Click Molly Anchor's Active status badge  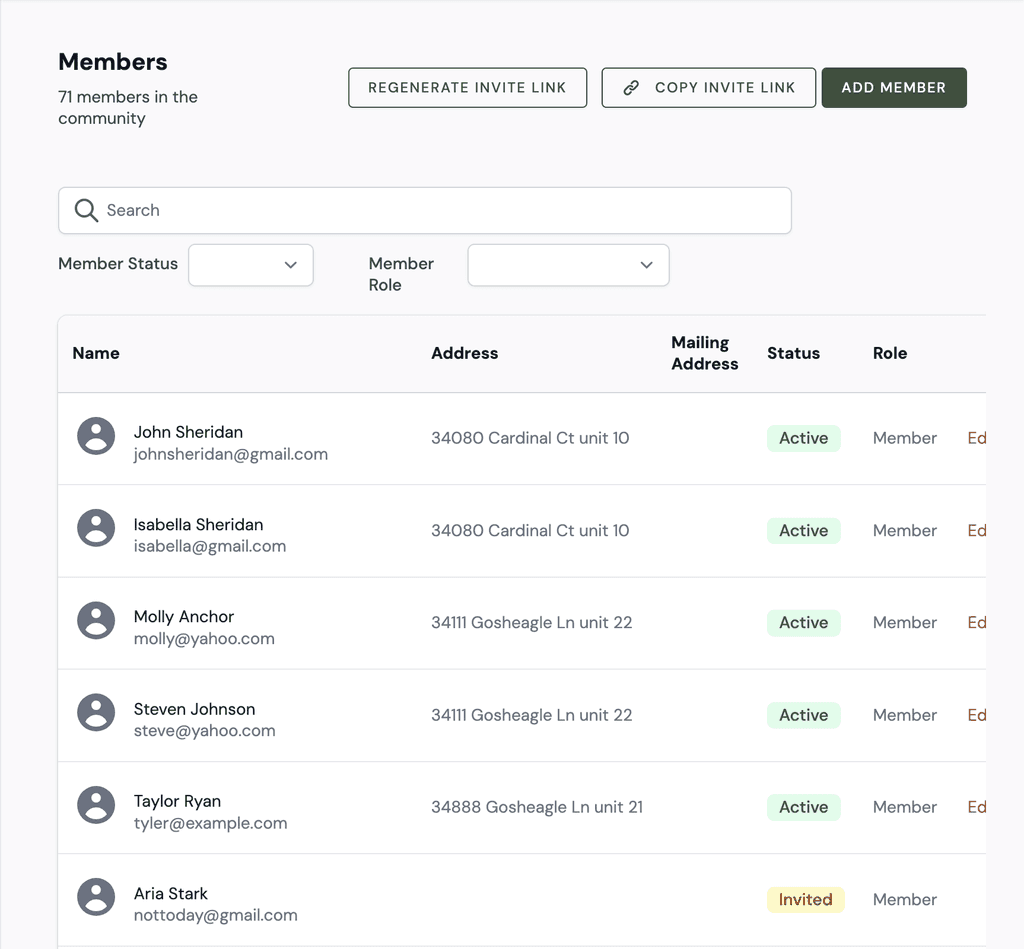(x=804, y=622)
